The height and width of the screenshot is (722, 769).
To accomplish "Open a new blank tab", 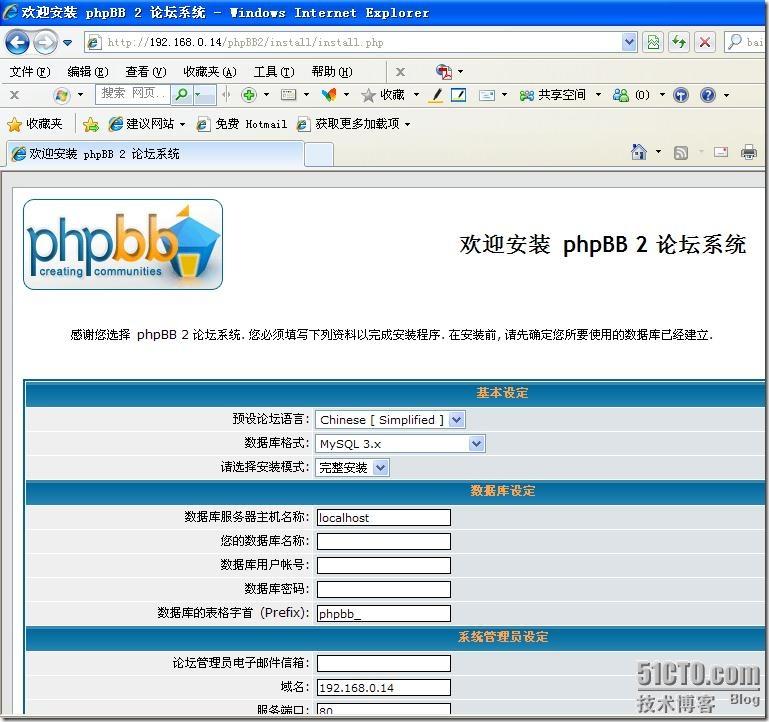I will tap(319, 155).
